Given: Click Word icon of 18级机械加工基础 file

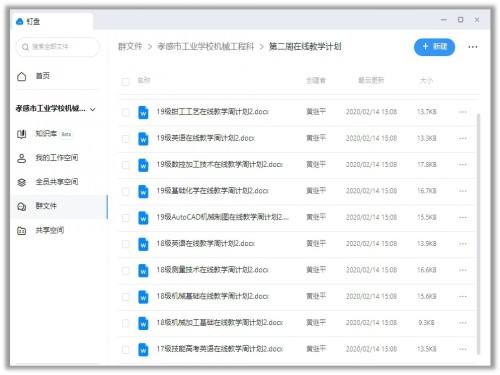Looking at the screenshot, I should tap(143, 323).
